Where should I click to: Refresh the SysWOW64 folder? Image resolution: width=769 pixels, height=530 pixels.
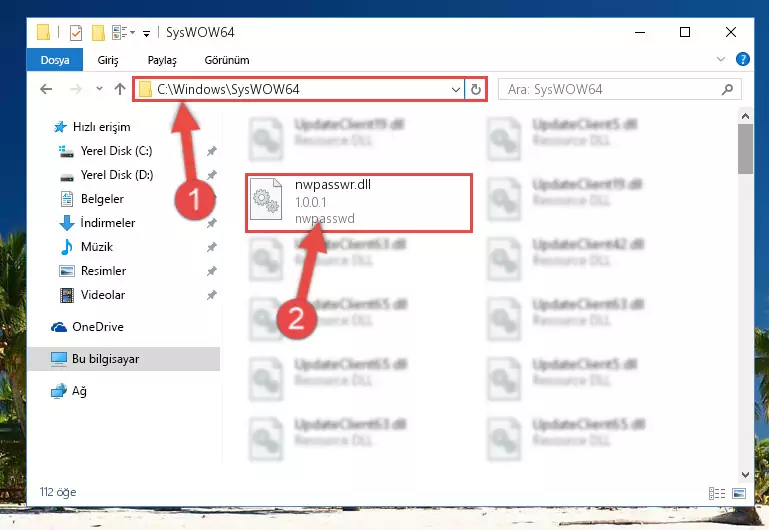click(476, 90)
